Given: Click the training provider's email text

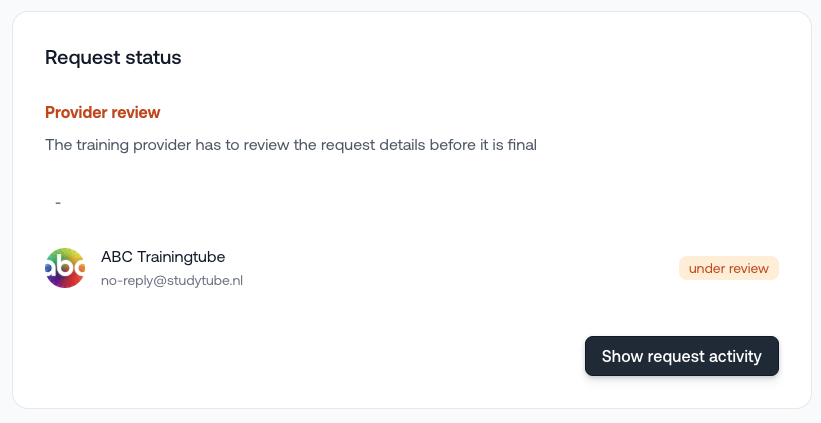Looking at the screenshot, I should coord(172,280).
